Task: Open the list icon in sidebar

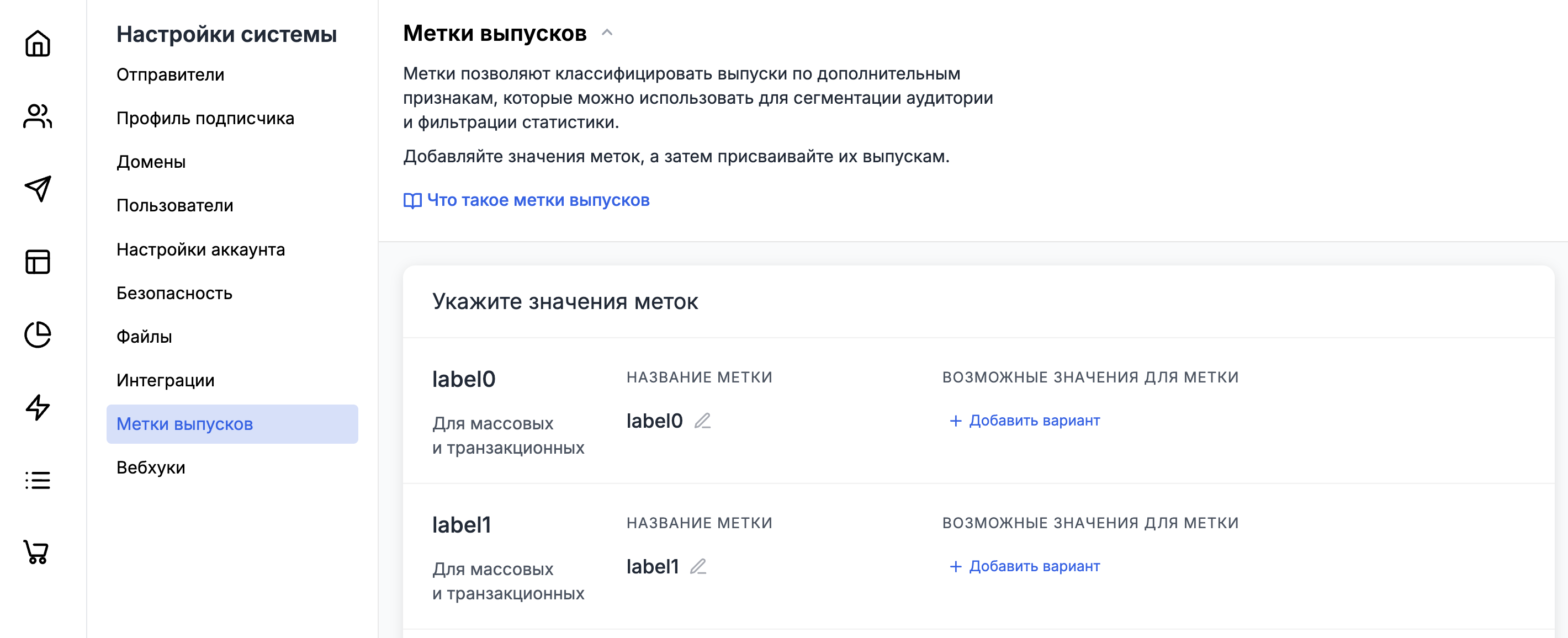Action: click(x=37, y=480)
